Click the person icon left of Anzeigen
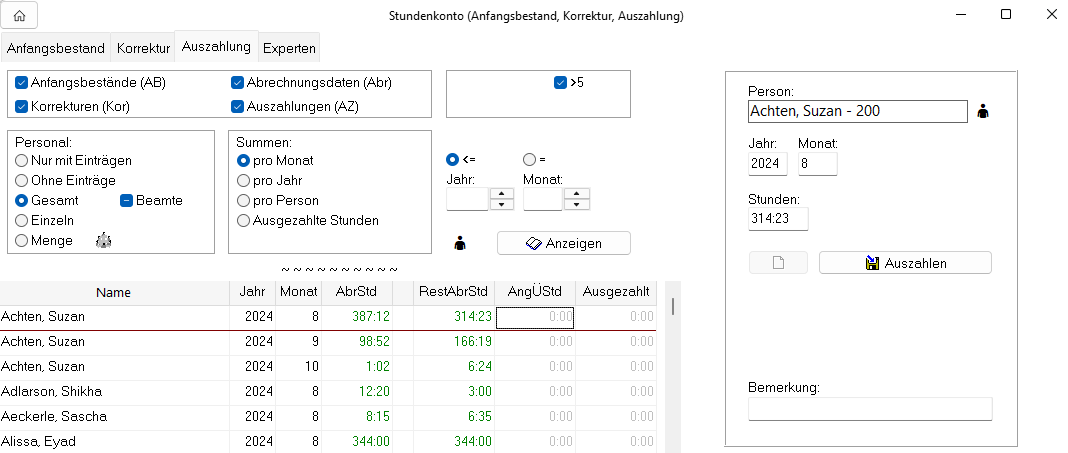The width and height of the screenshot is (1068, 453). pyautogui.click(x=460, y=243)
